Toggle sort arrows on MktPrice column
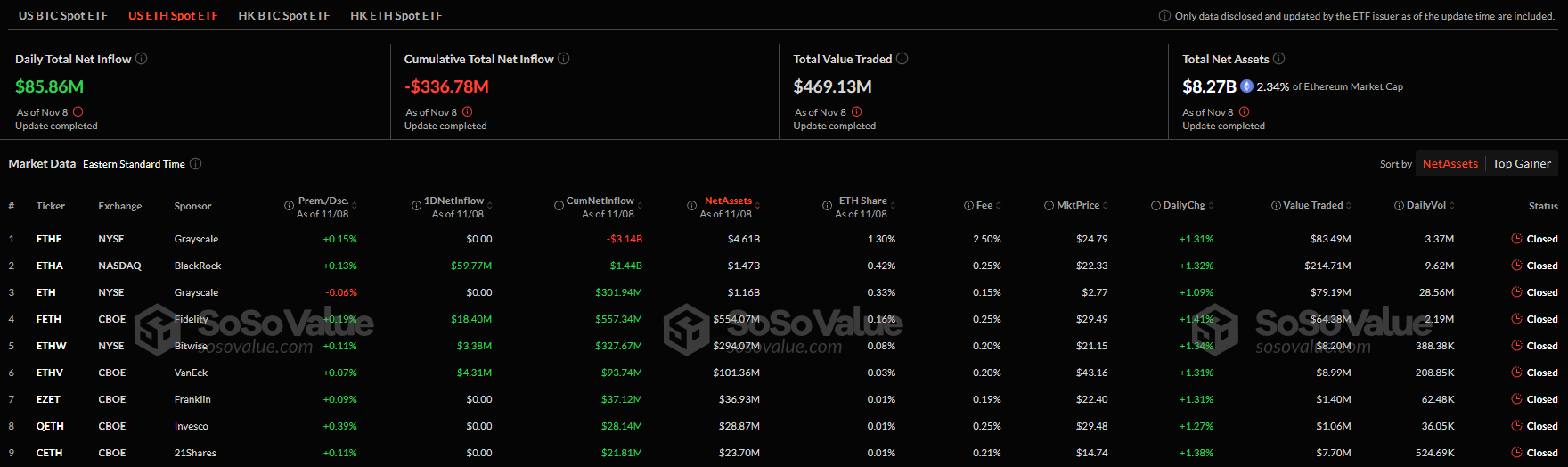 (1106, 206)
